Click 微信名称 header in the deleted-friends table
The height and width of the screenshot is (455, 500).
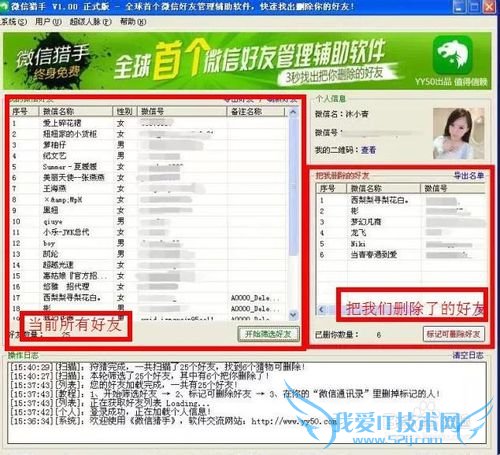click(384, 188)
